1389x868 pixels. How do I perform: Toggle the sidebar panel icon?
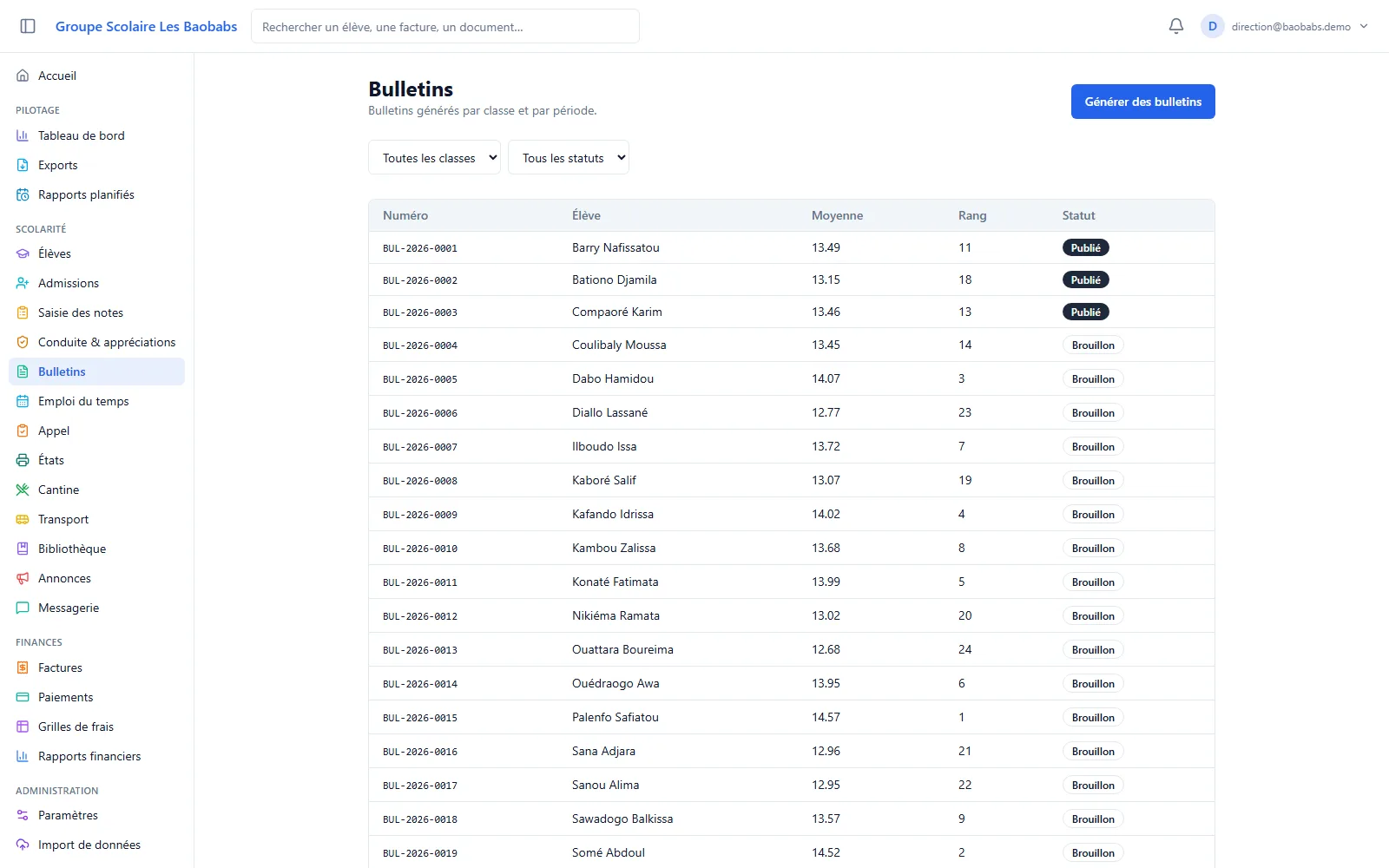(28, 26)
